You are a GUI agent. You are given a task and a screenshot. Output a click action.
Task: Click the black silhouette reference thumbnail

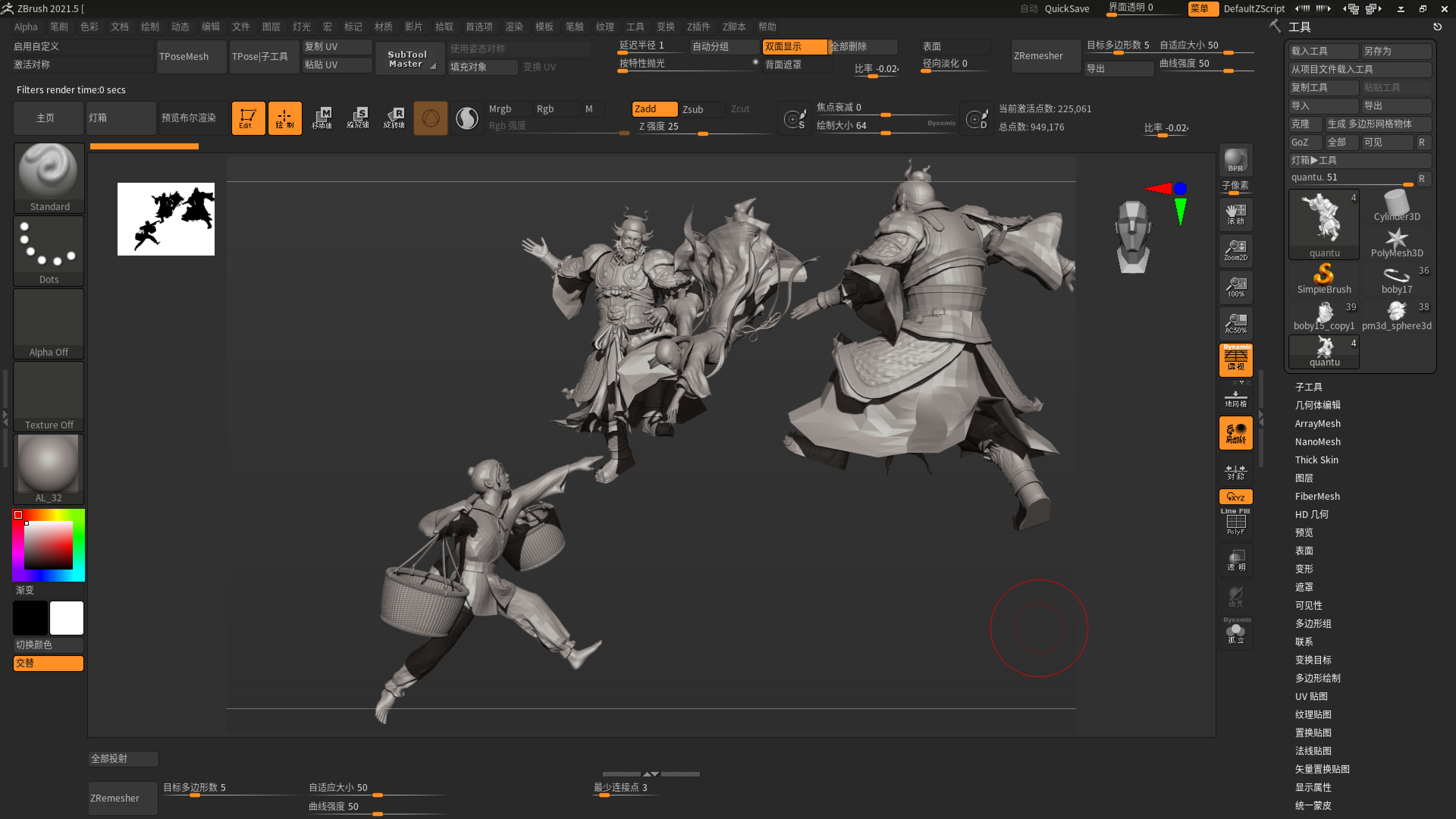[x=166, y=219]
